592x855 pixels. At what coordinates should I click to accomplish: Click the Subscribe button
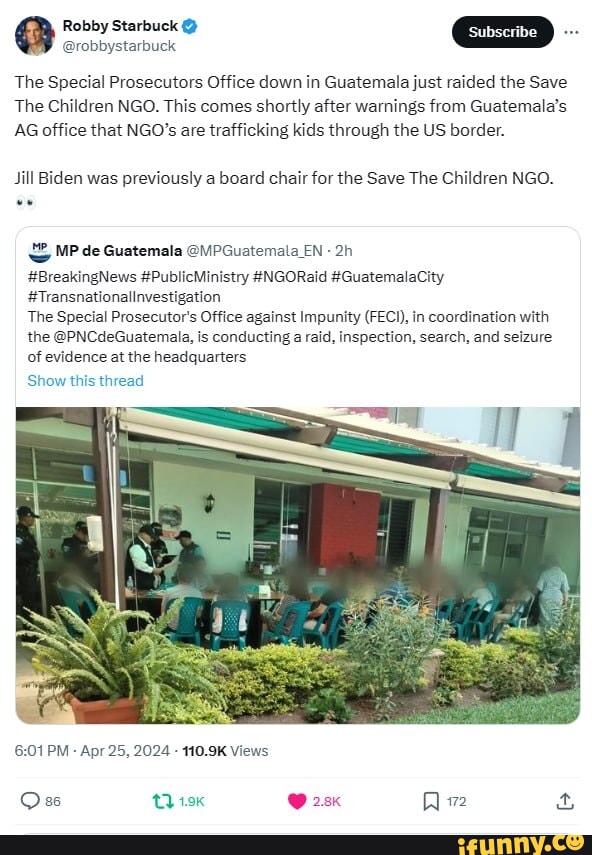point(502,32)
